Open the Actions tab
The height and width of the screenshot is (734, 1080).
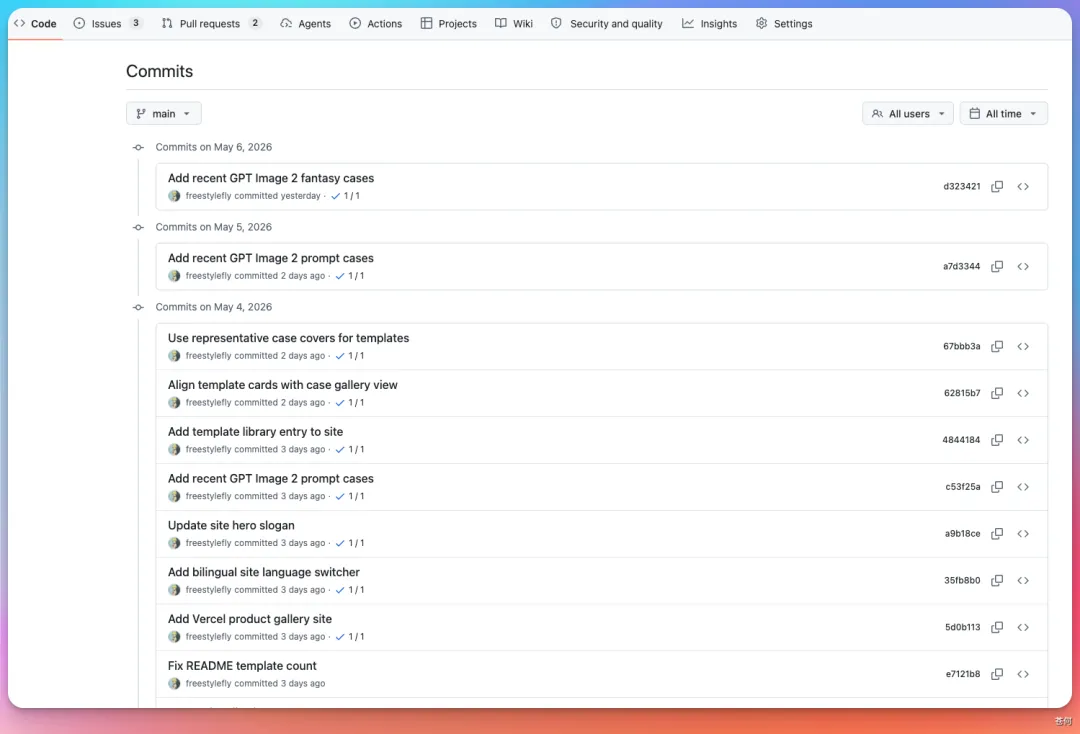pyautogui.click(x=375, y=23)
